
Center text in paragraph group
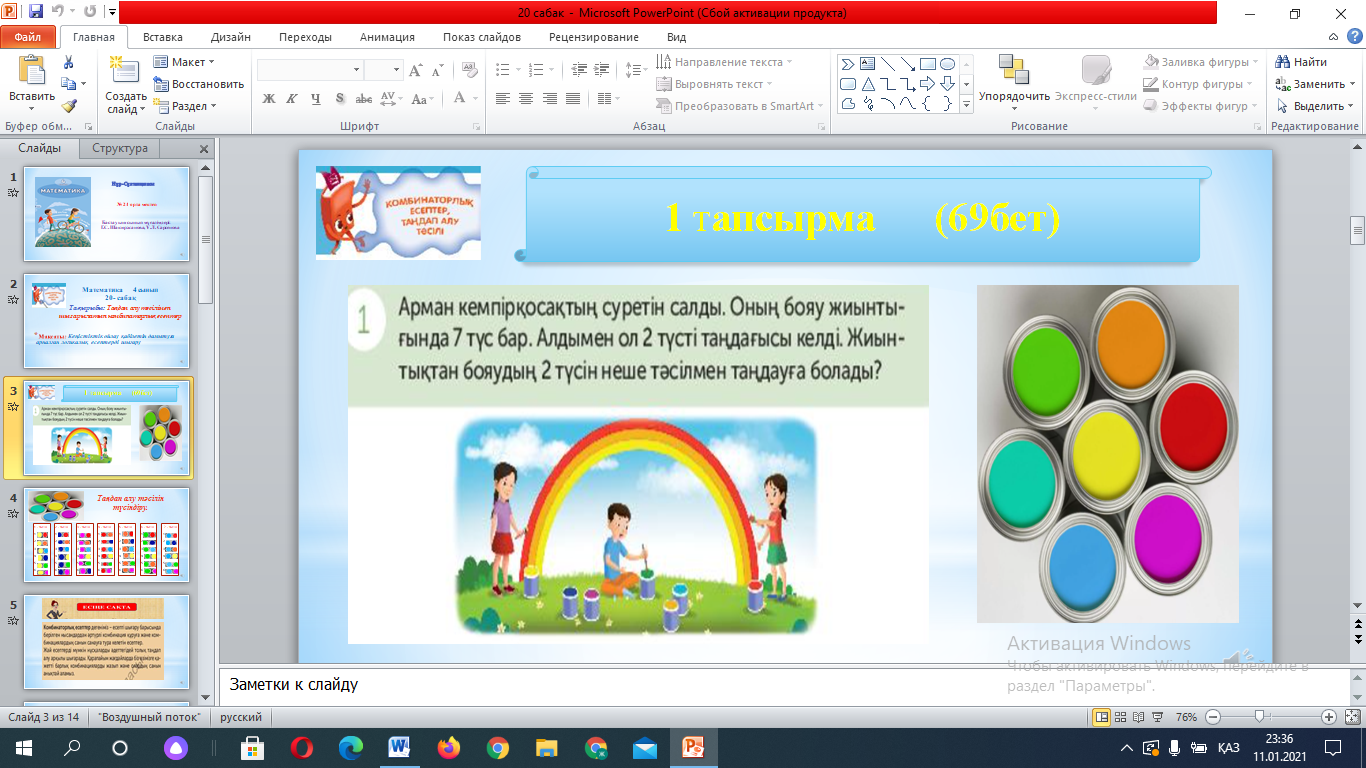(x=527, y=98)
